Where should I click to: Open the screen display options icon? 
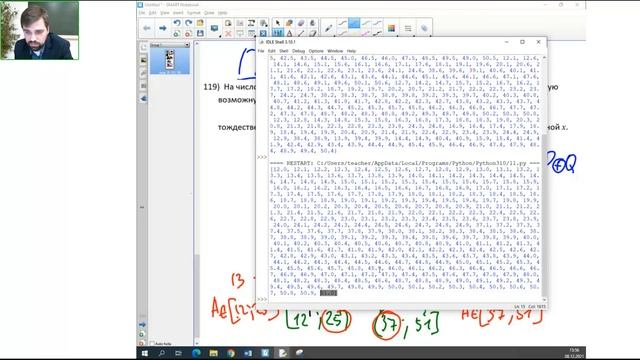pyautogui.click(x=214, y=28)
